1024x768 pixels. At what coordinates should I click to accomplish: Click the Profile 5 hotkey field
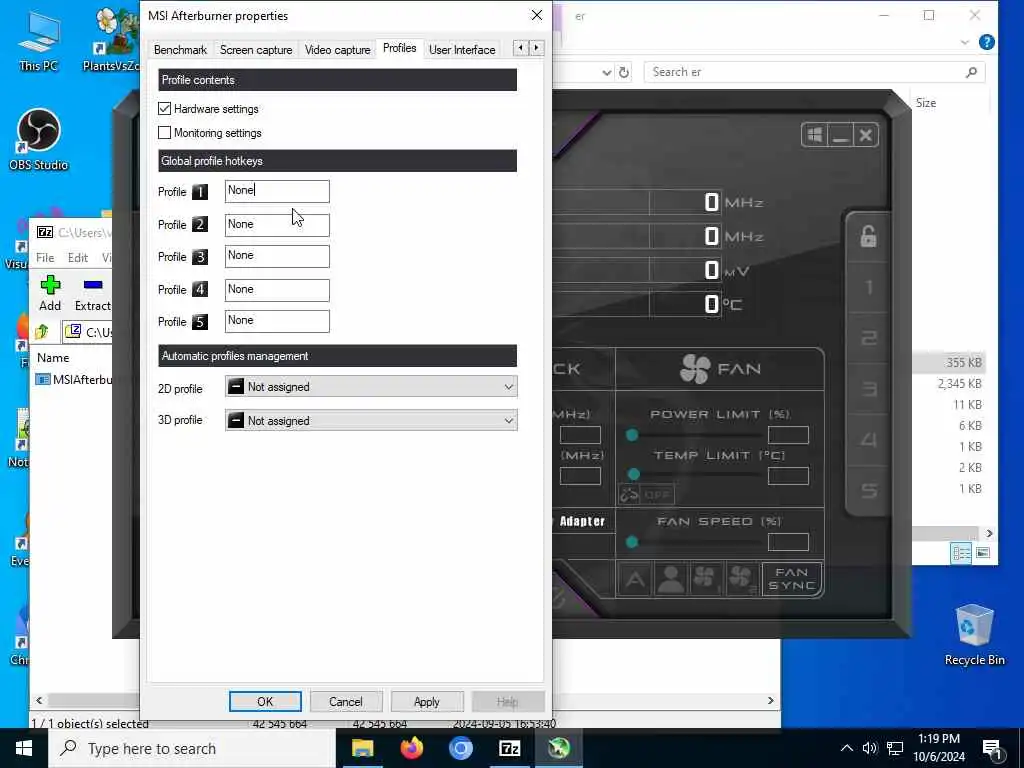click(277, 321)
